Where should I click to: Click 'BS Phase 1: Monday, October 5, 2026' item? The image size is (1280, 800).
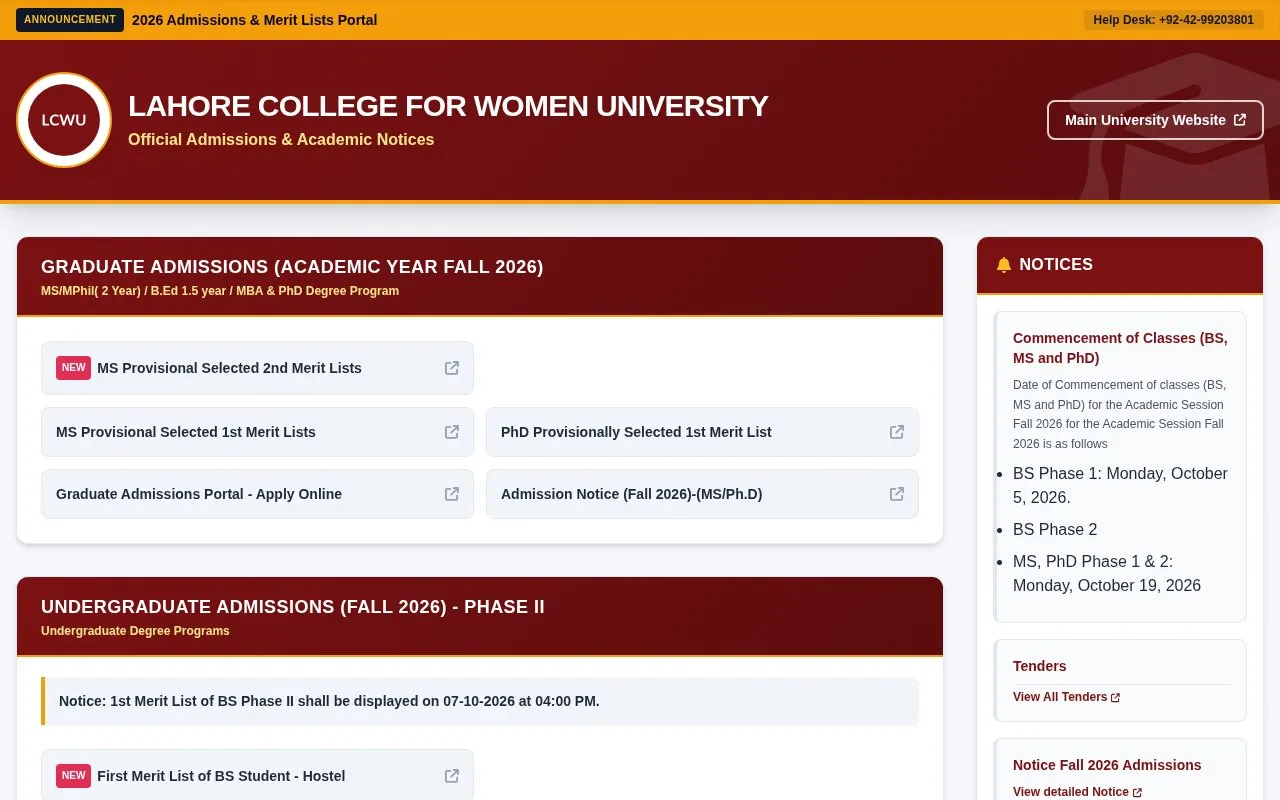(x=1120, y=485)
